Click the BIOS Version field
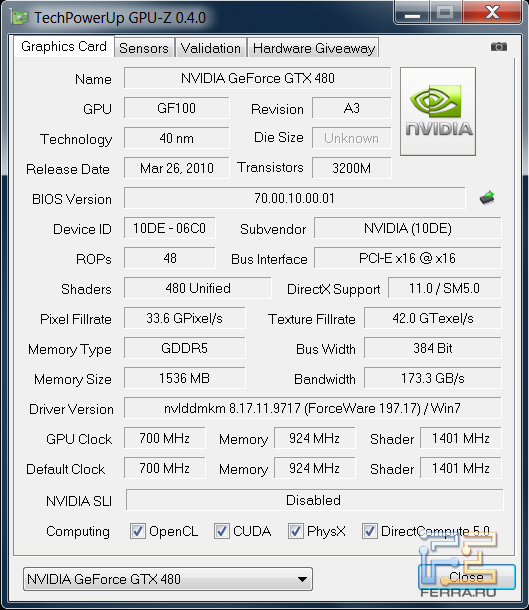Image resolution: width=529 pixels, height=610 pixels. pyautogui.click(x=295, y=198)
